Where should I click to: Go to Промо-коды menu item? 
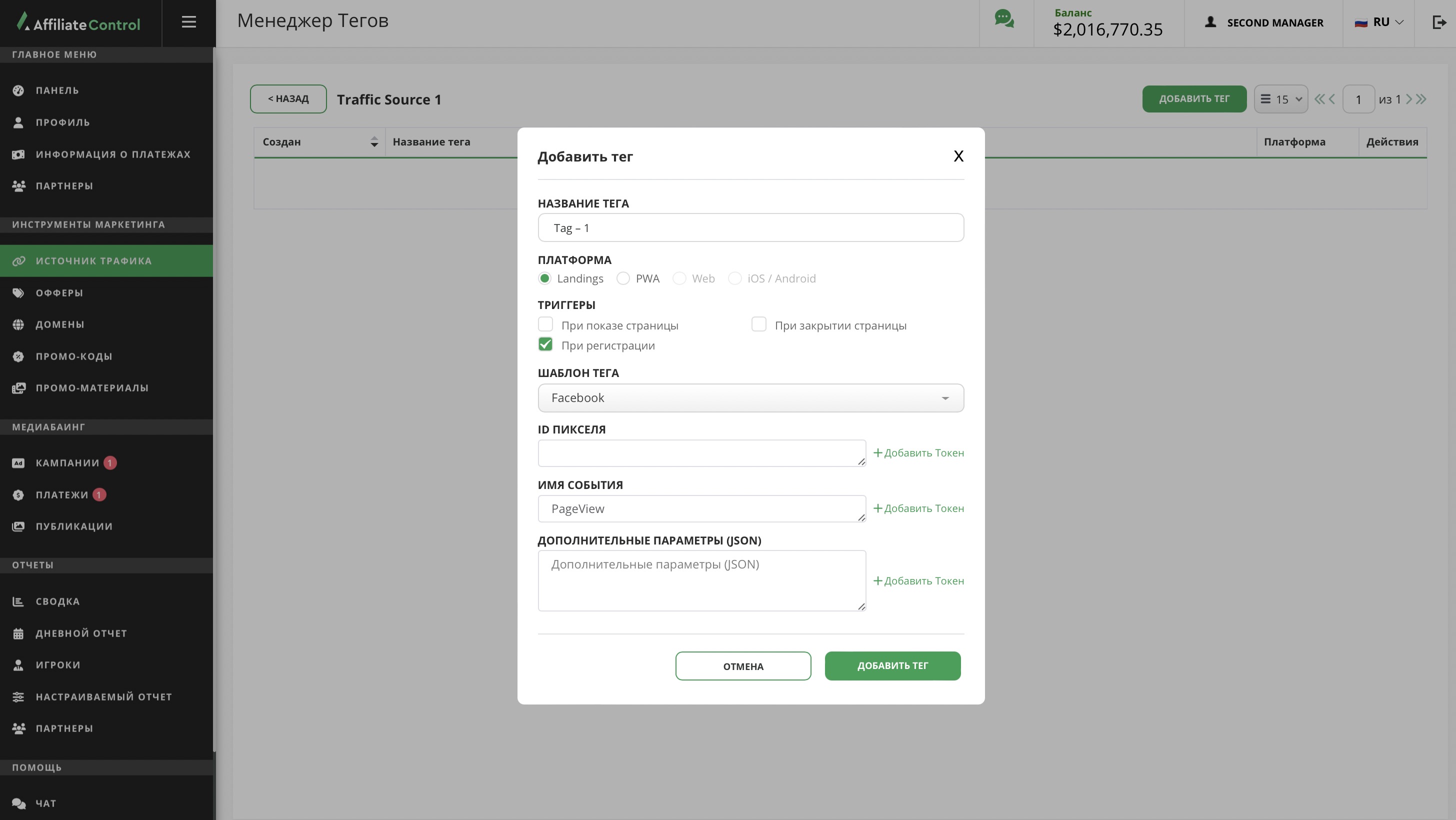(73, 356)
